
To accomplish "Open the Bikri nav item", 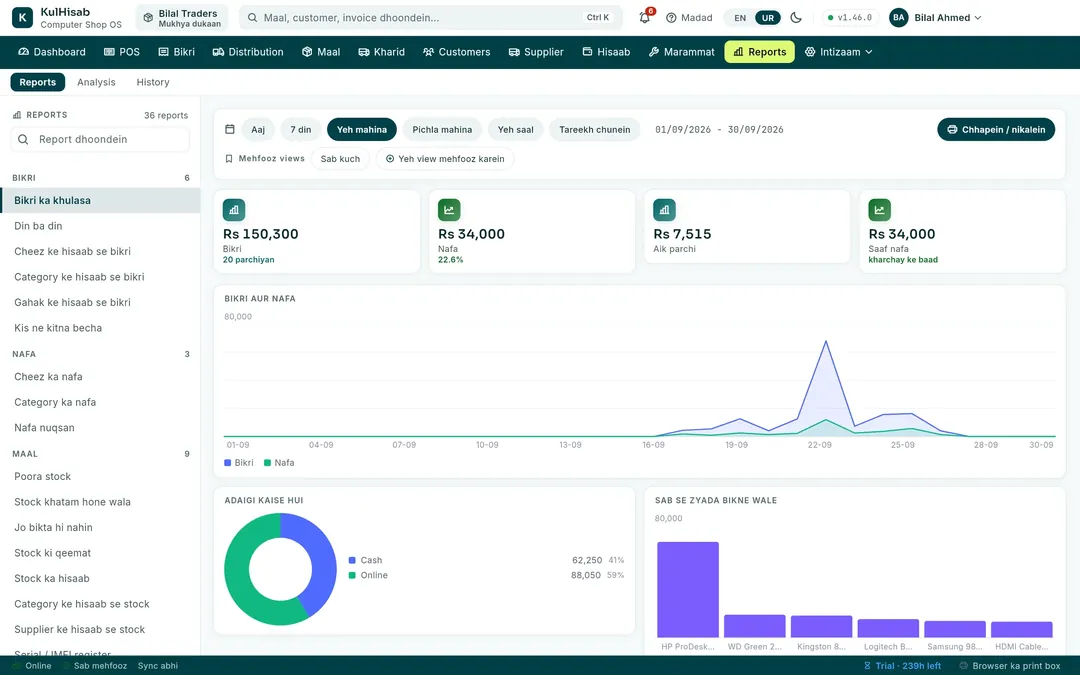I will click(176, 52).
